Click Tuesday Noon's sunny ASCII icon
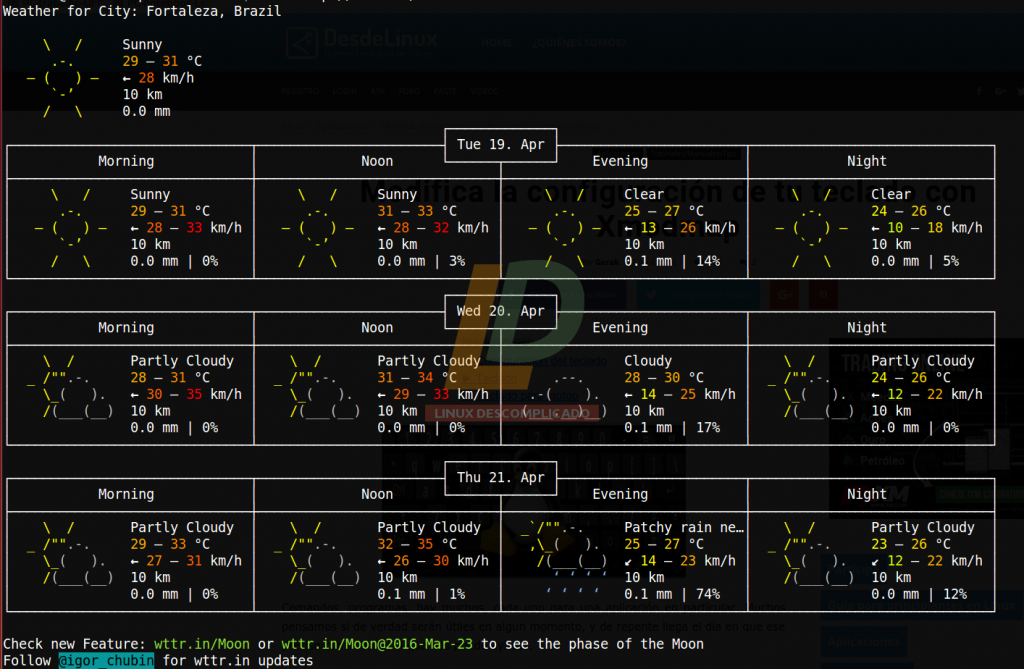The image size is (1024, 669). click(317, 228)
